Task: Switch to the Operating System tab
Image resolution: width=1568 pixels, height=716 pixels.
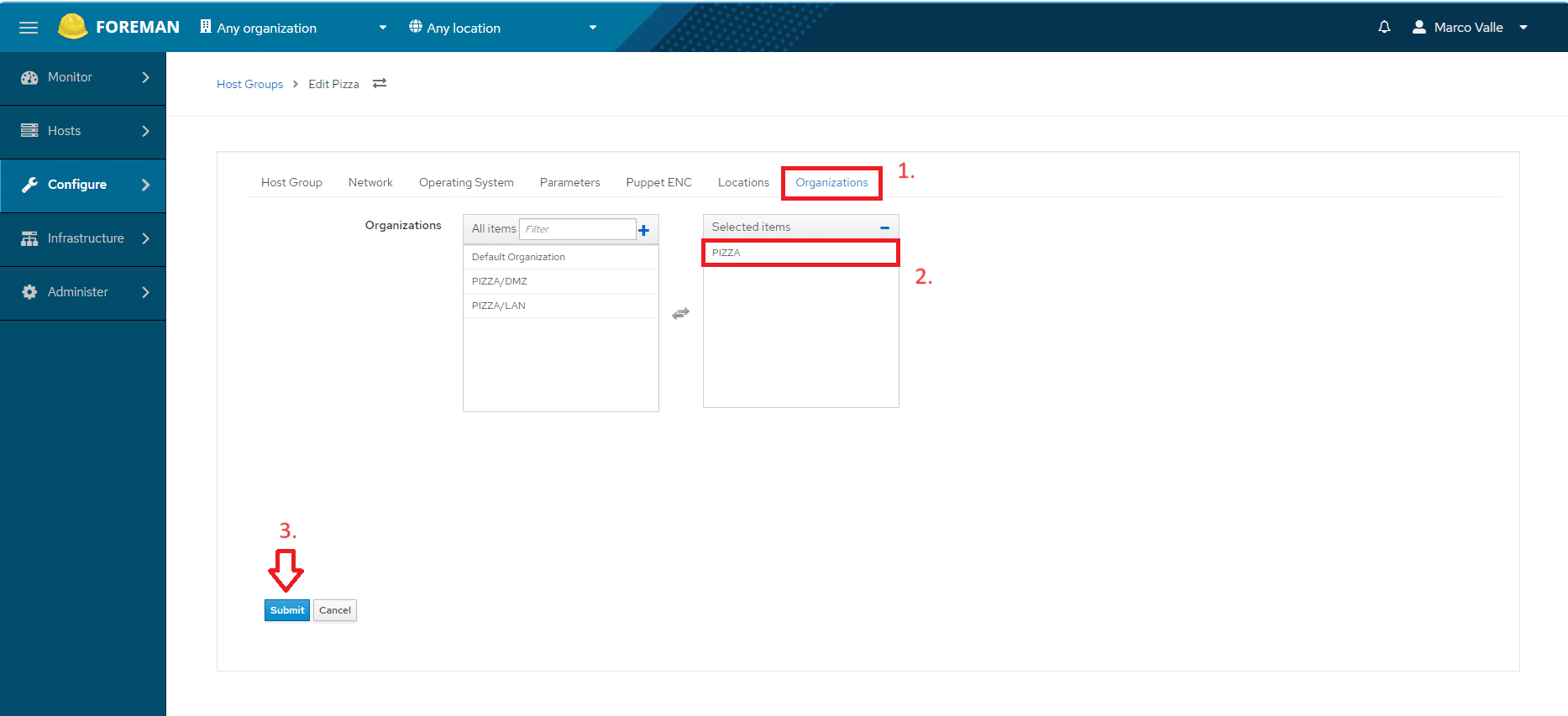Action: (466, 182)
